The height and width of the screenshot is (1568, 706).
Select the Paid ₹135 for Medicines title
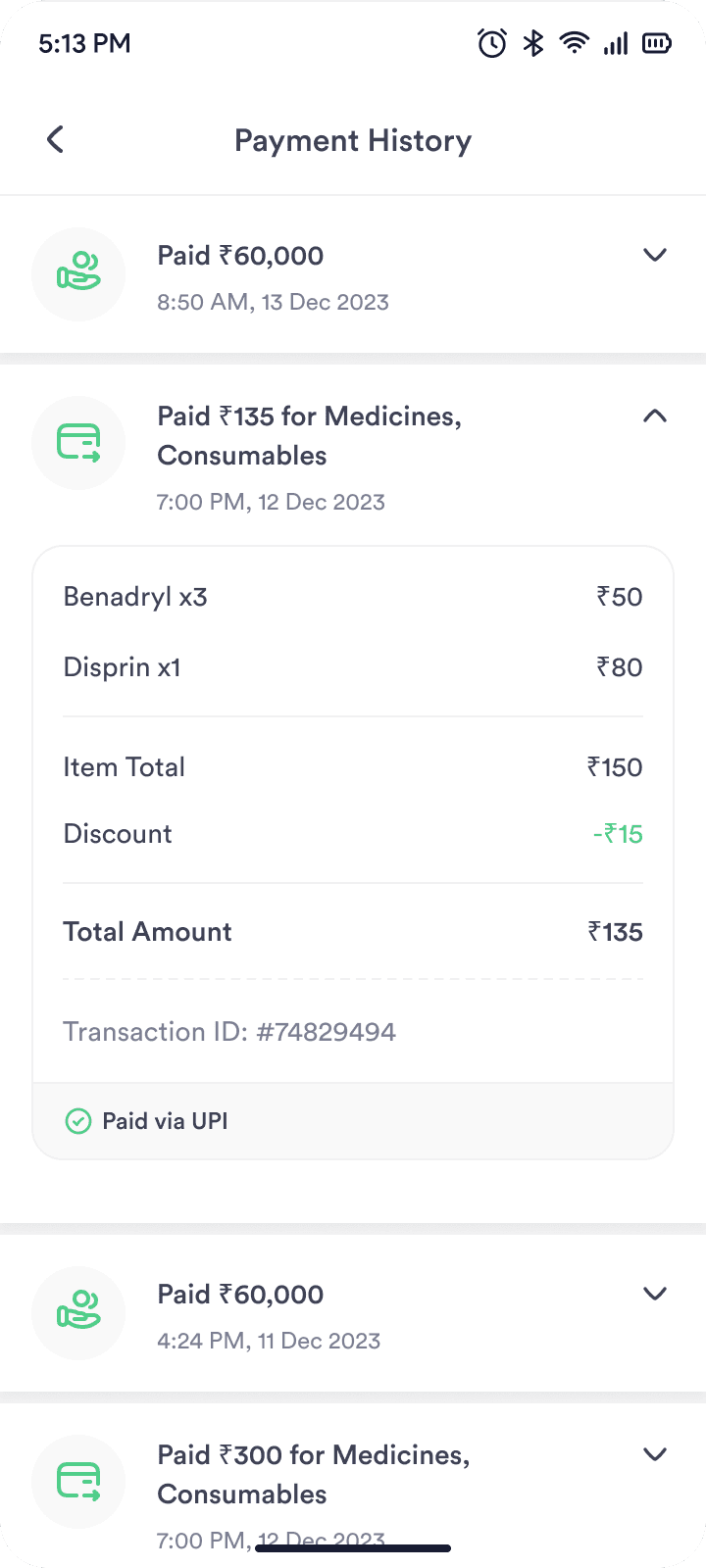tap(309, 435)
